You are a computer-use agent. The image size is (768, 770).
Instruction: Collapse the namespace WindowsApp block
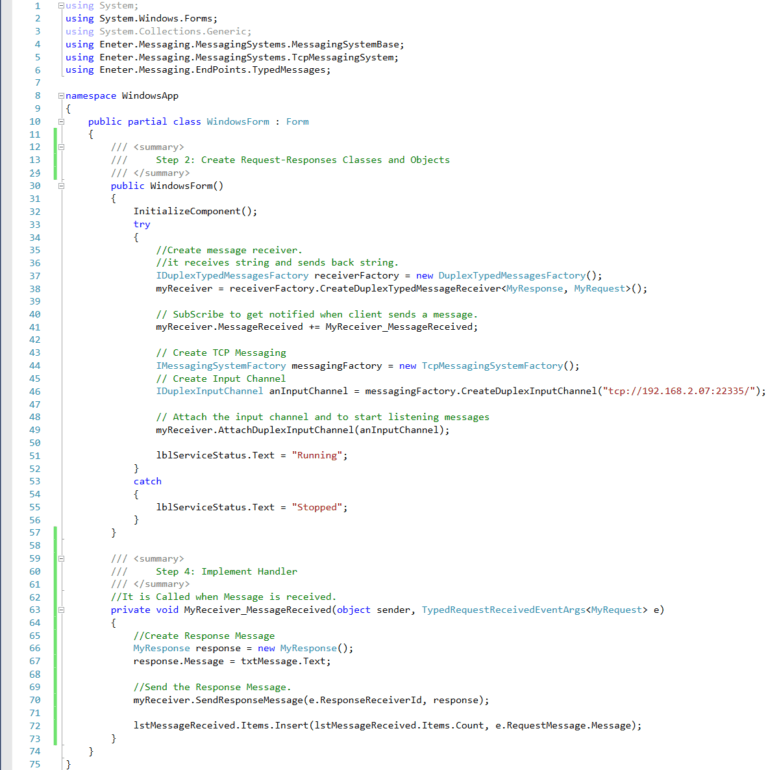pos(61,96)
